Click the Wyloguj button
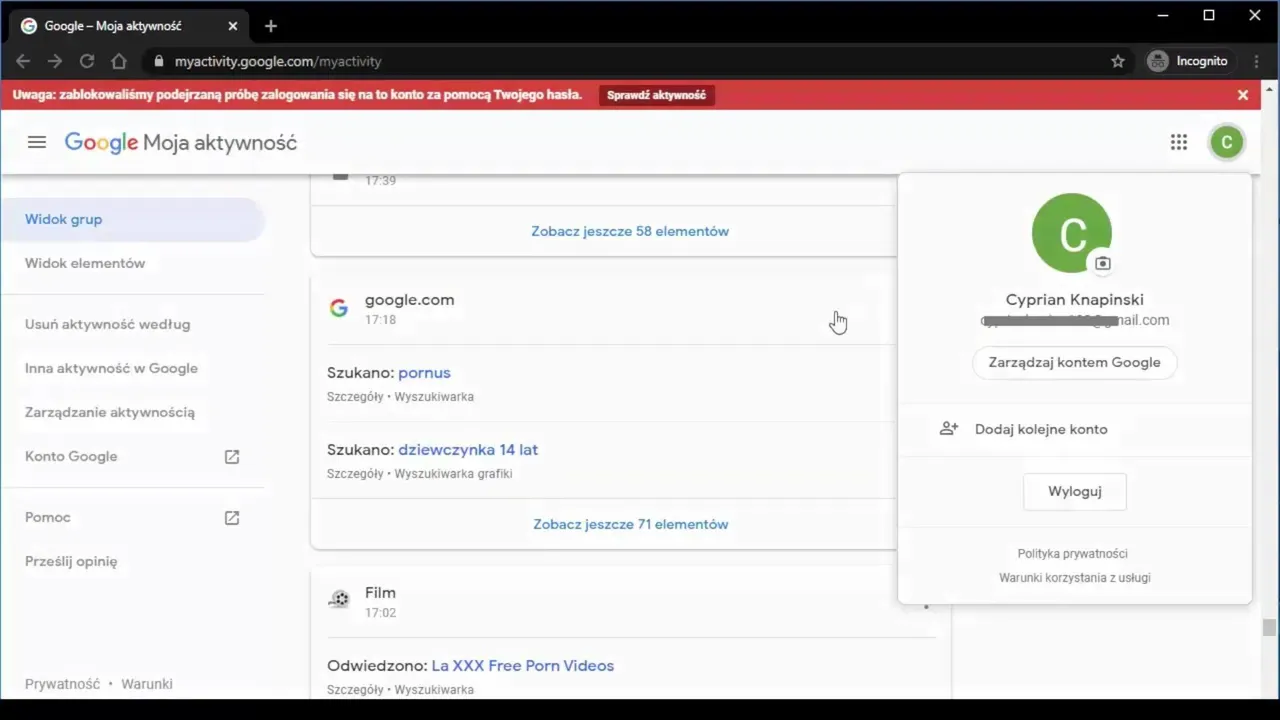Image resolution: width=1280 pixels, height=720 pixels. (1075, 491)
